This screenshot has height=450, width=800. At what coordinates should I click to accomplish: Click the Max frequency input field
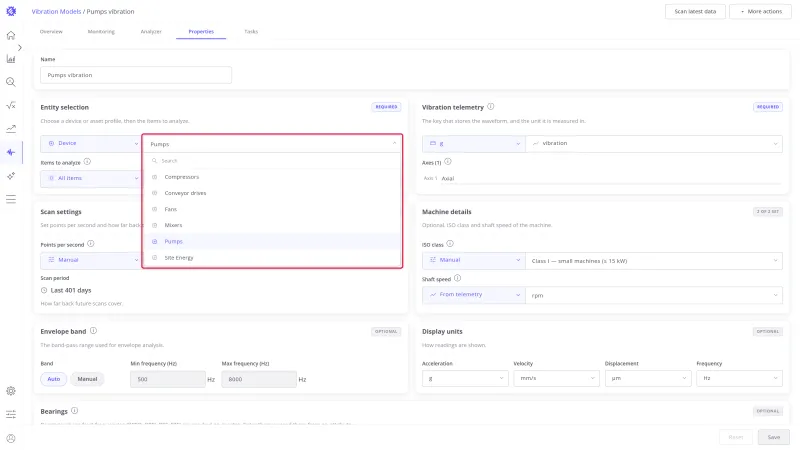click(x=259, y=379)
